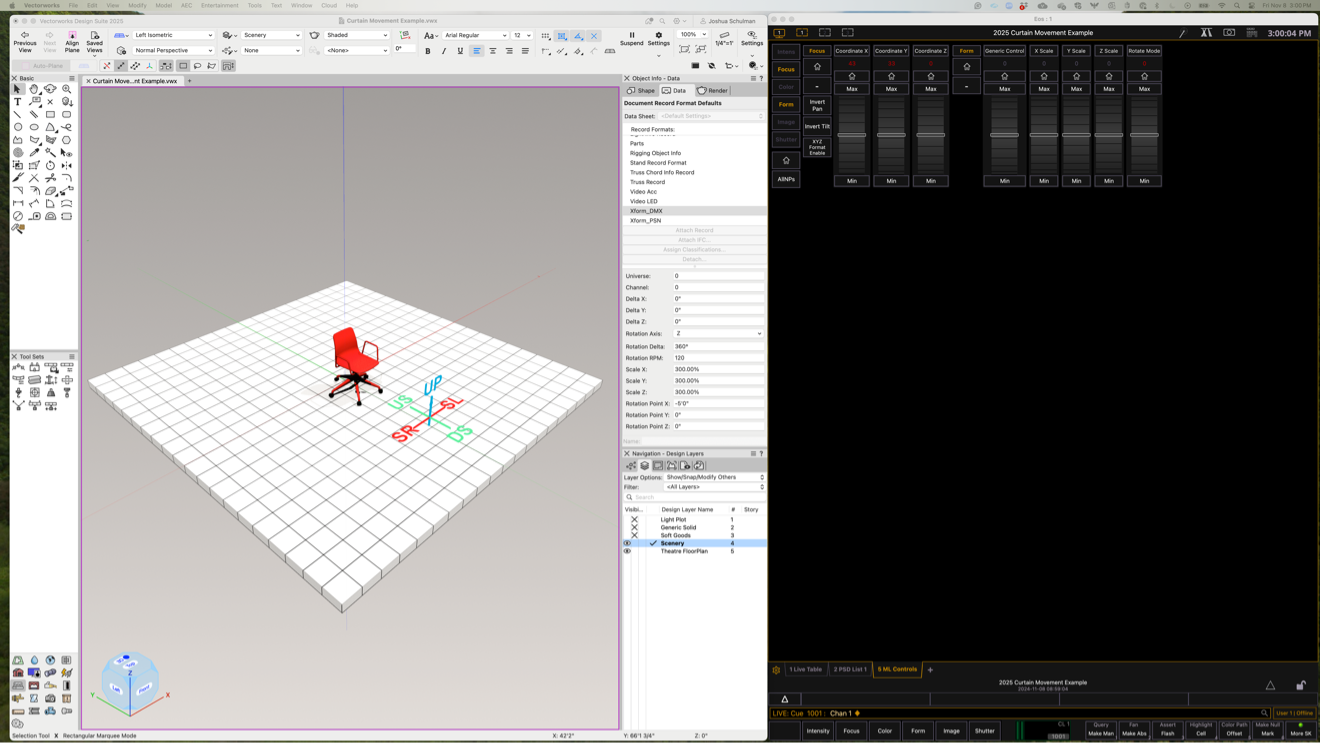Viewport: 1320px width, 745px height.
Task: Switch to the Render tab in Object Info
Action: pyautogui.click(x=713, y=91)
